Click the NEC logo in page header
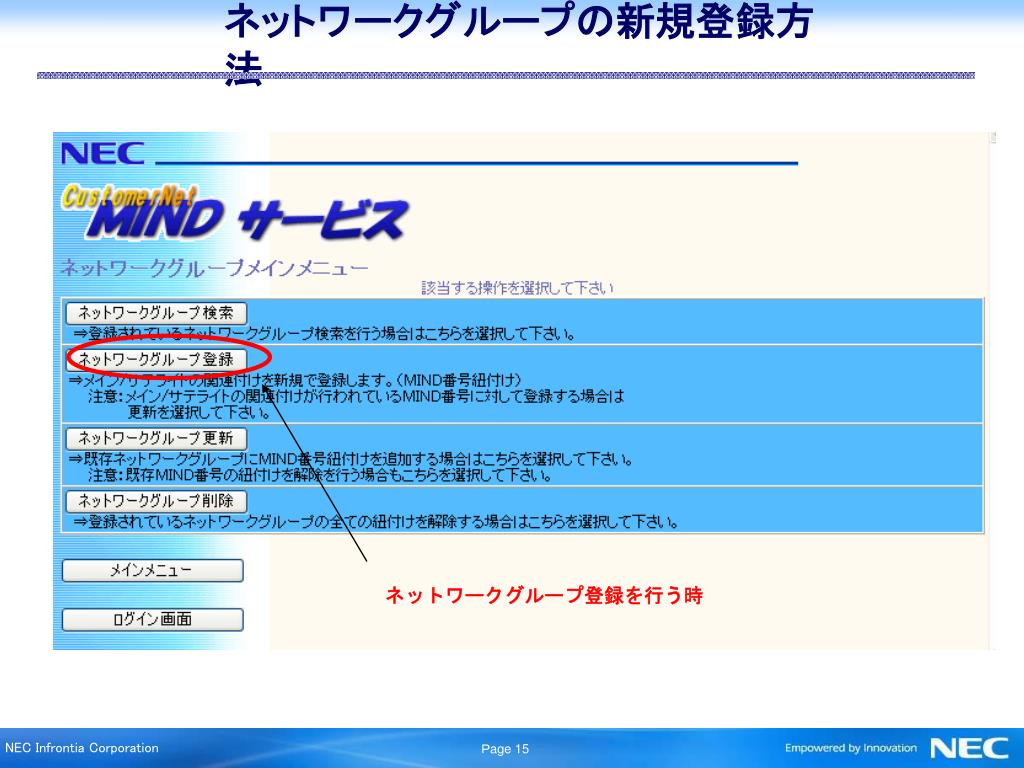This screenshot has height=768, width=1024. (x=103, y=154)
